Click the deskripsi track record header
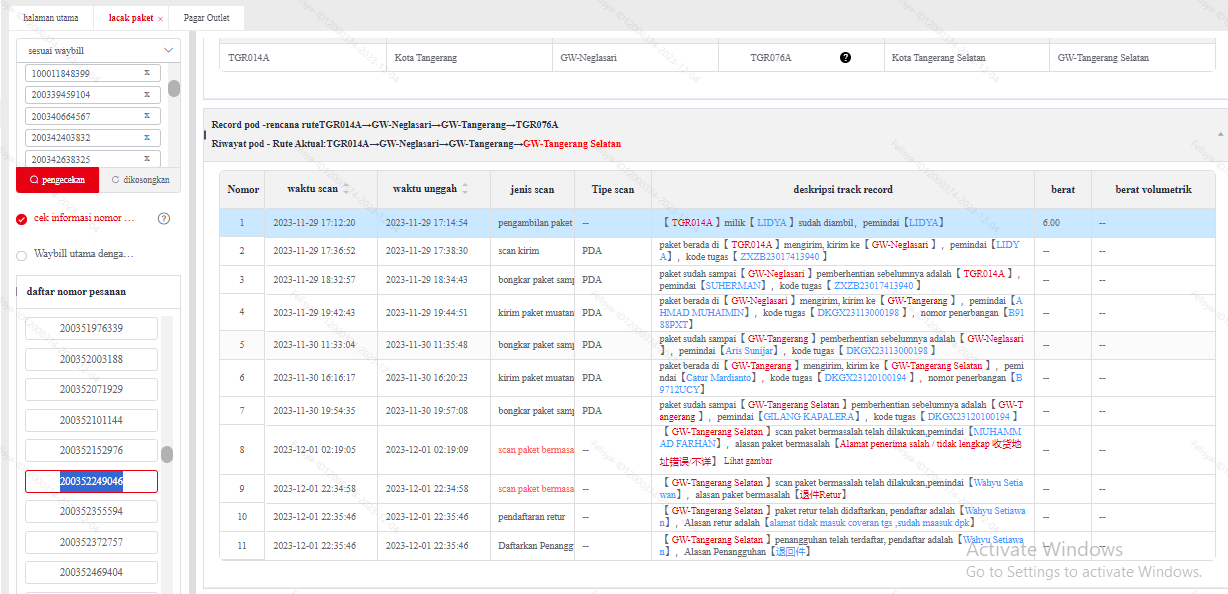 (x=843, y=189)
